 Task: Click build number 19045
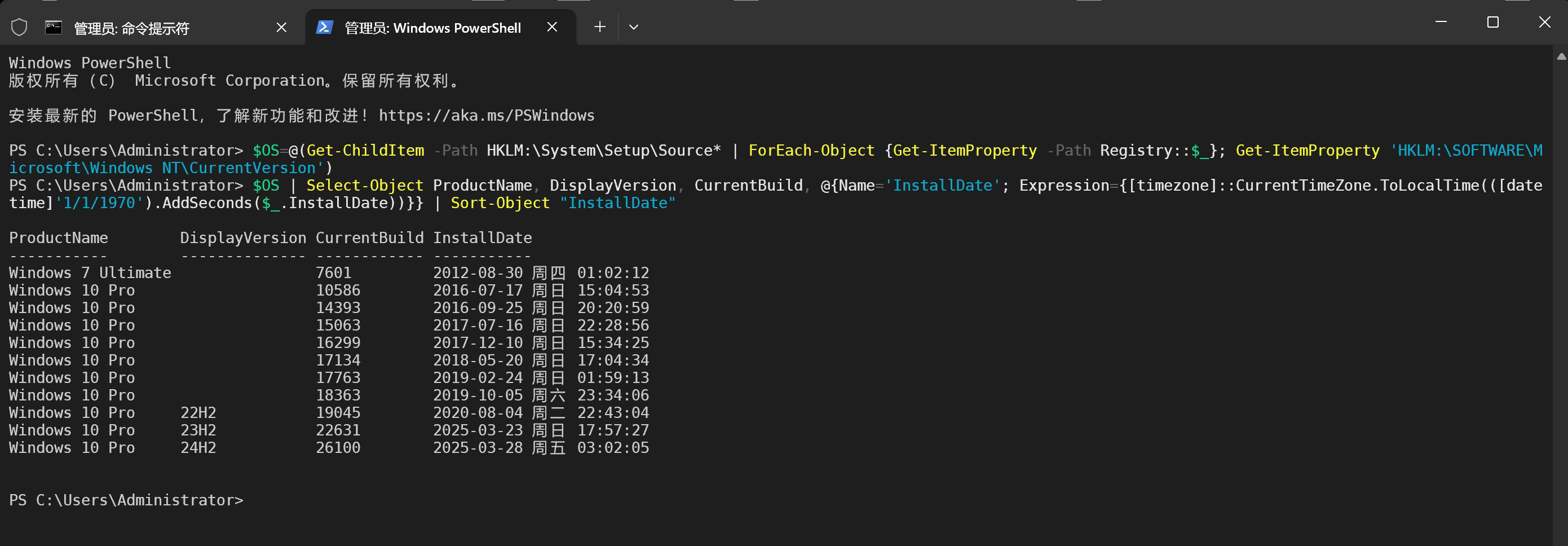pyautogui.click(x=338, y=413)
